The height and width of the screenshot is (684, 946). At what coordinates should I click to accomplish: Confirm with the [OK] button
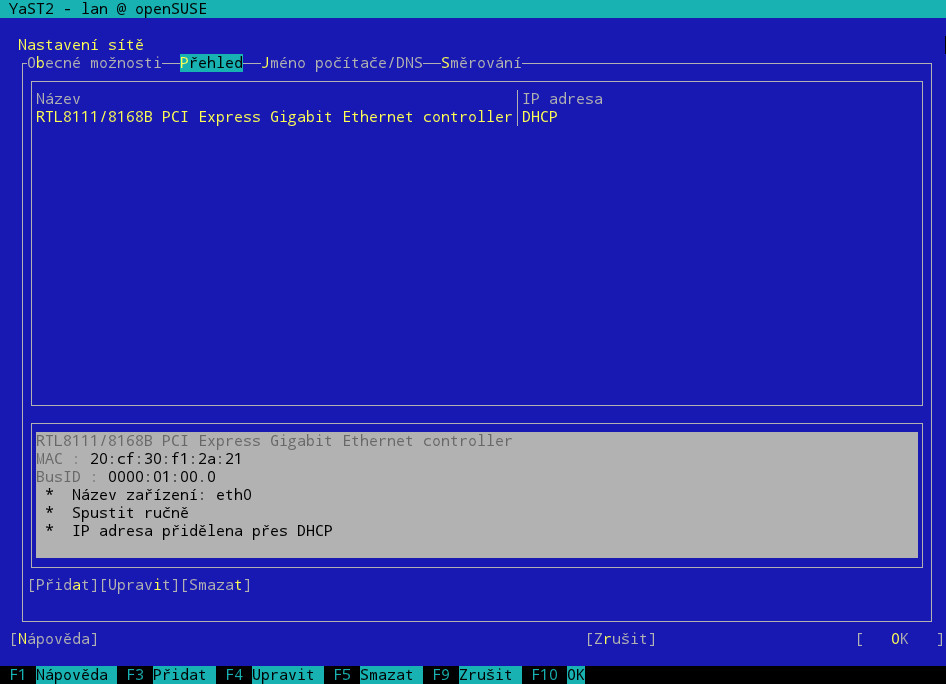point(899,639)
